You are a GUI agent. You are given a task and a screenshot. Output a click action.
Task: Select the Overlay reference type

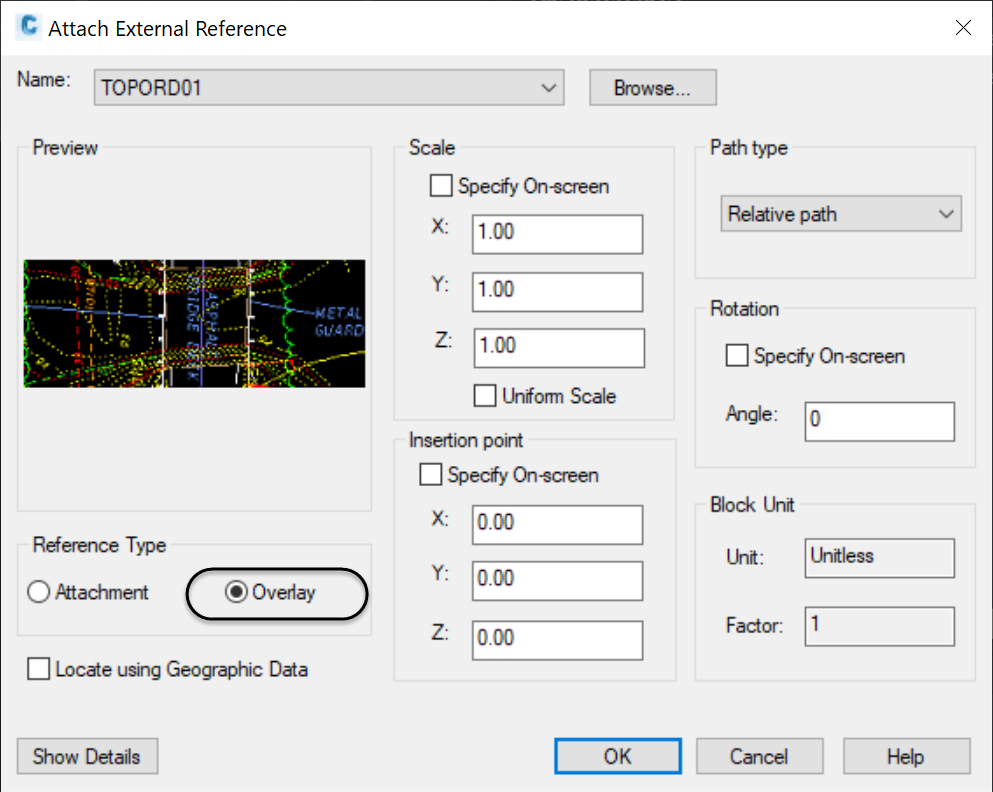[x=237, y=593]
